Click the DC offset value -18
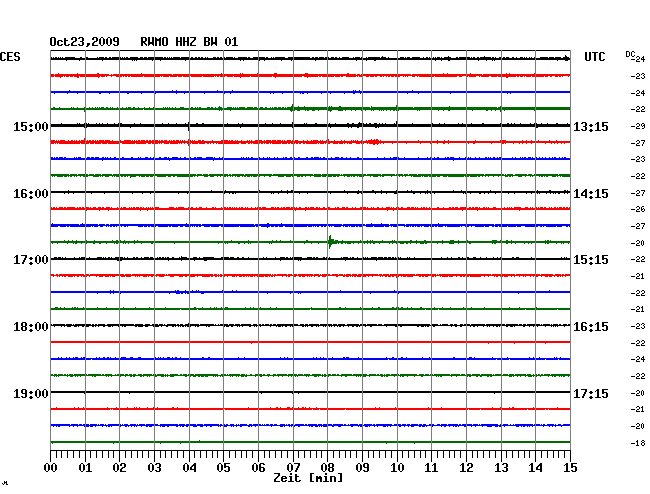 tap(638, 443)
